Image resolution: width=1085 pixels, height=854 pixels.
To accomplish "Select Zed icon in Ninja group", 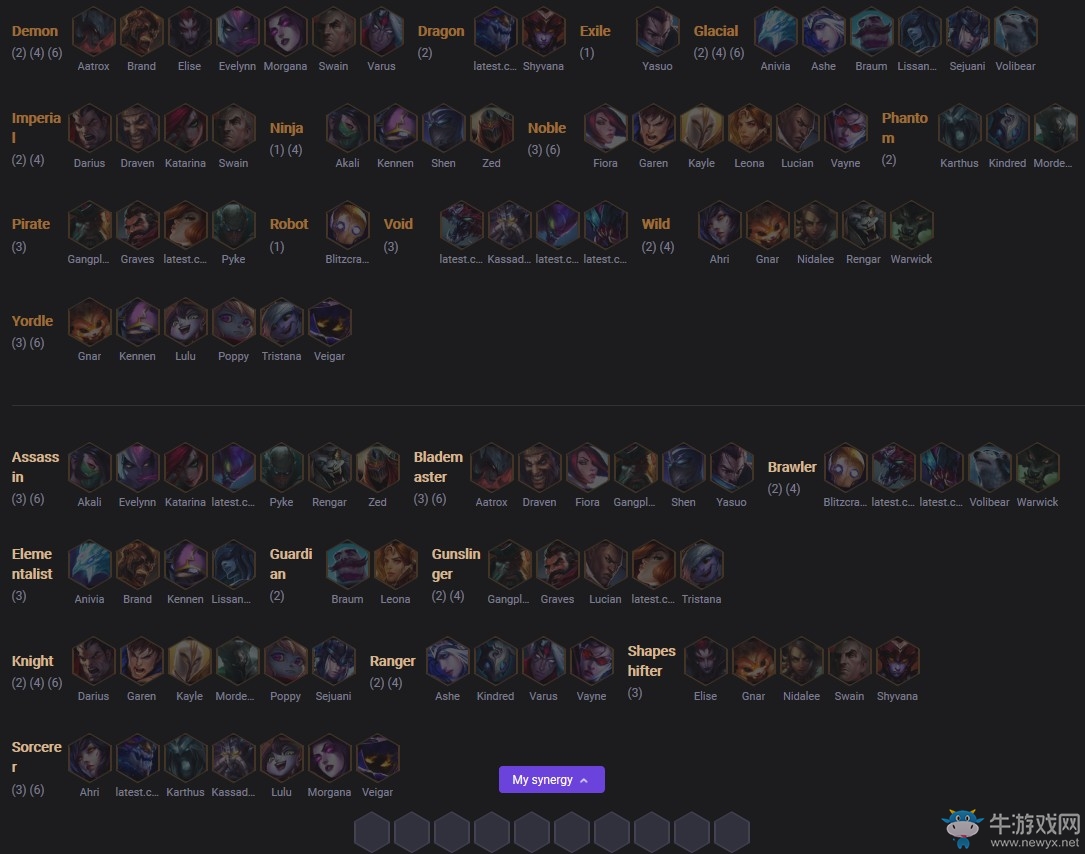I will coord(491,129).
